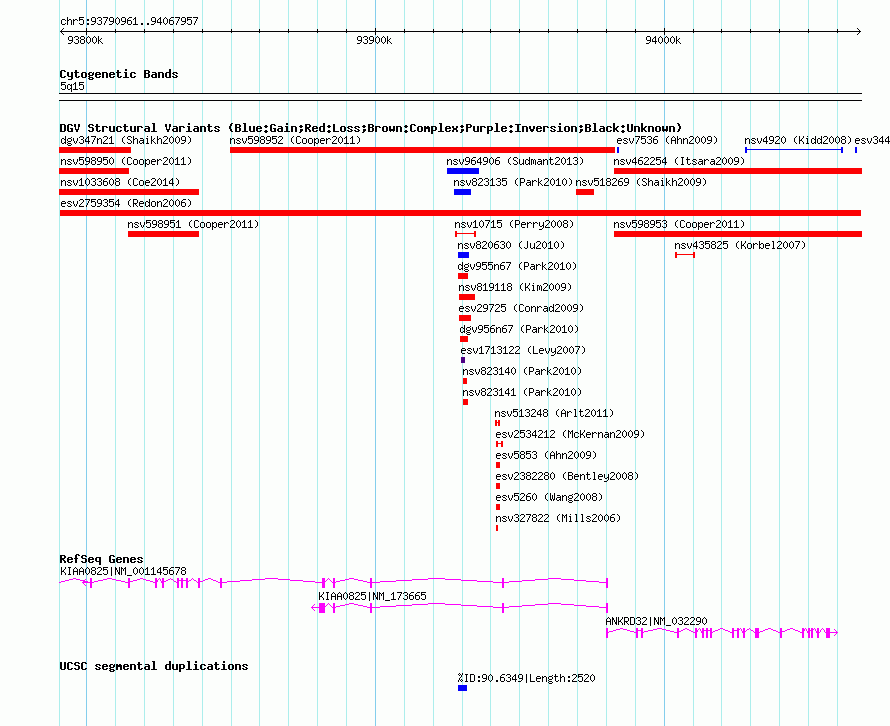Viewport: 890px width, 726px height.
Task: Select variant nsv598953 (Cooper2011) label
Action: tap(679, 224)
